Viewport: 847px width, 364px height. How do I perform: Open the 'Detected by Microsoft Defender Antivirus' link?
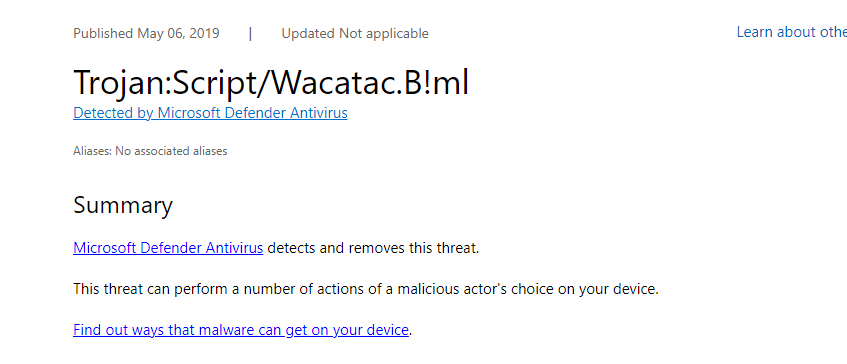(x=210, y=113)
